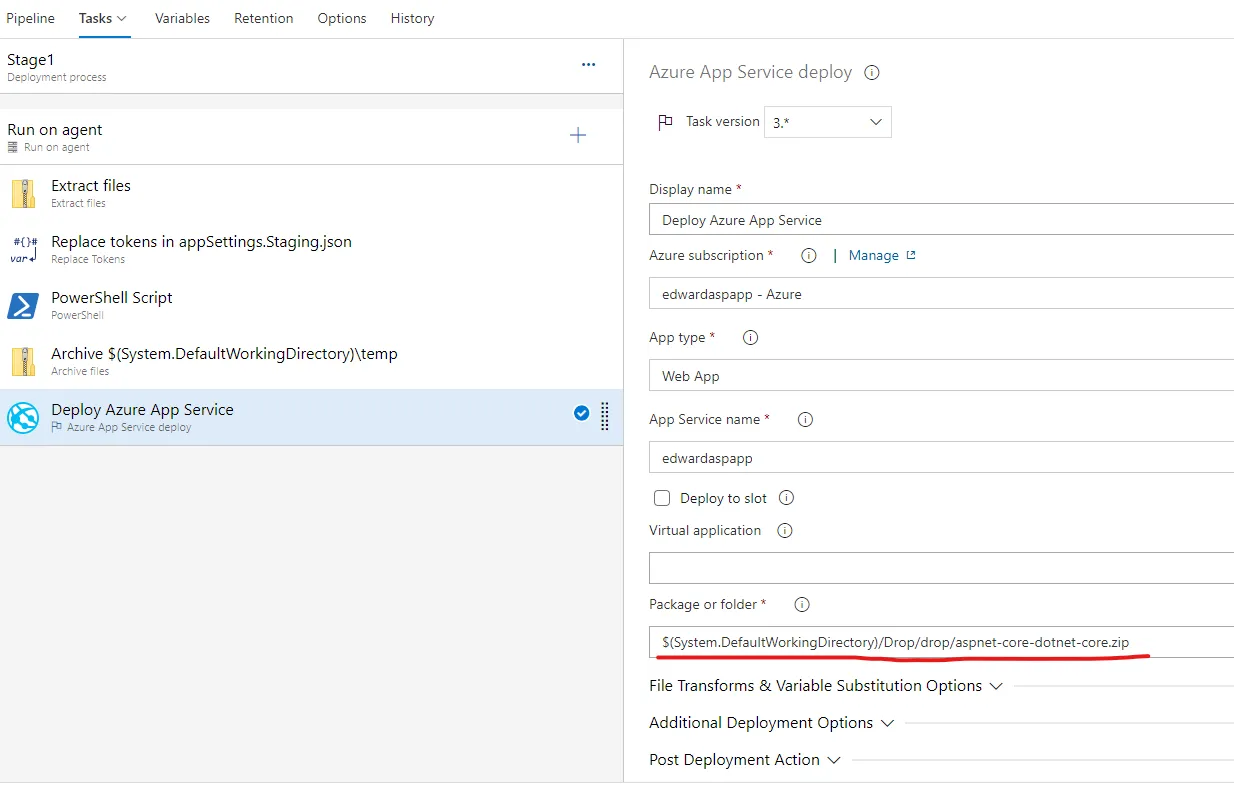Image resolution: width=1234 pixels, height=790 pixels.
Task: Click the Replace tokens task icon
Action: (24, 249)
